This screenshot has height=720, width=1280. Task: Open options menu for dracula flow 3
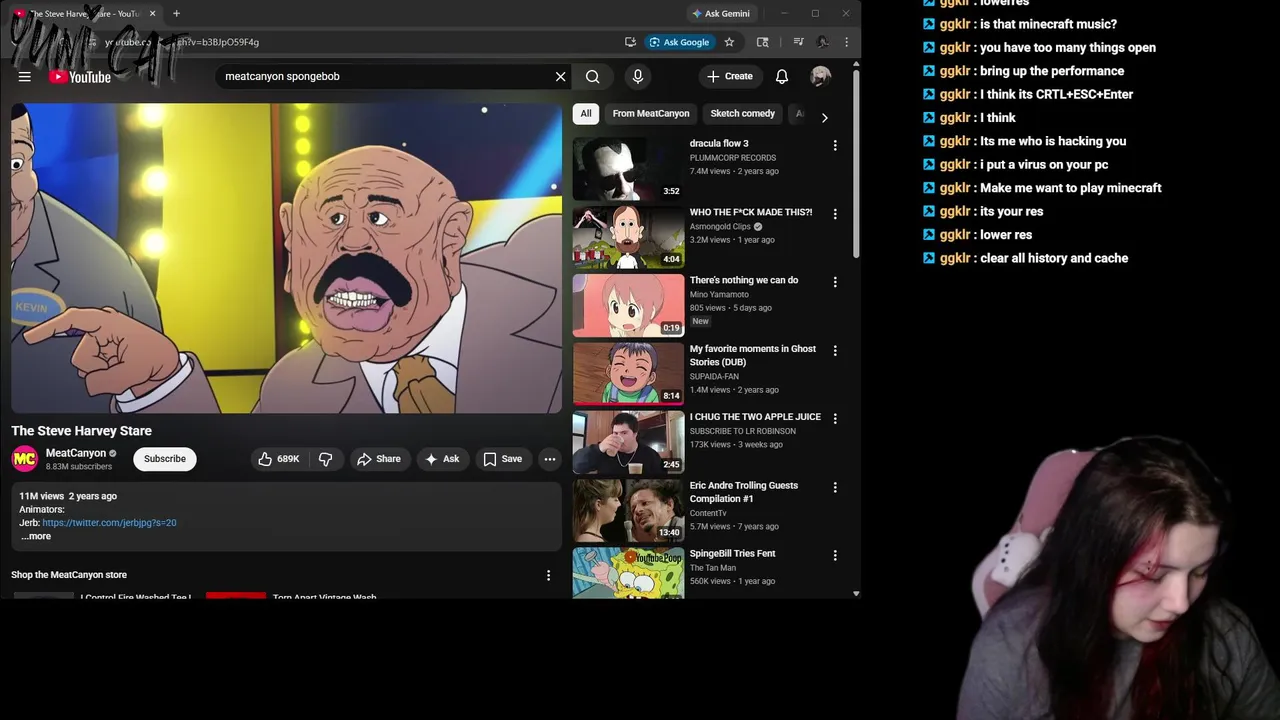835,146
